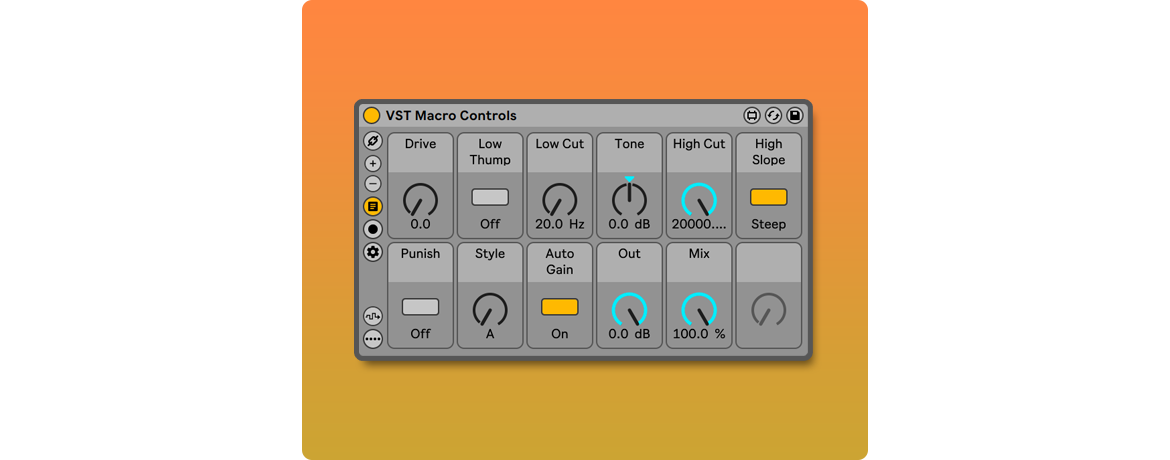Enable the Punish switch
Image resolution: width=1170 pixels, height=460 pixels.
420,307
